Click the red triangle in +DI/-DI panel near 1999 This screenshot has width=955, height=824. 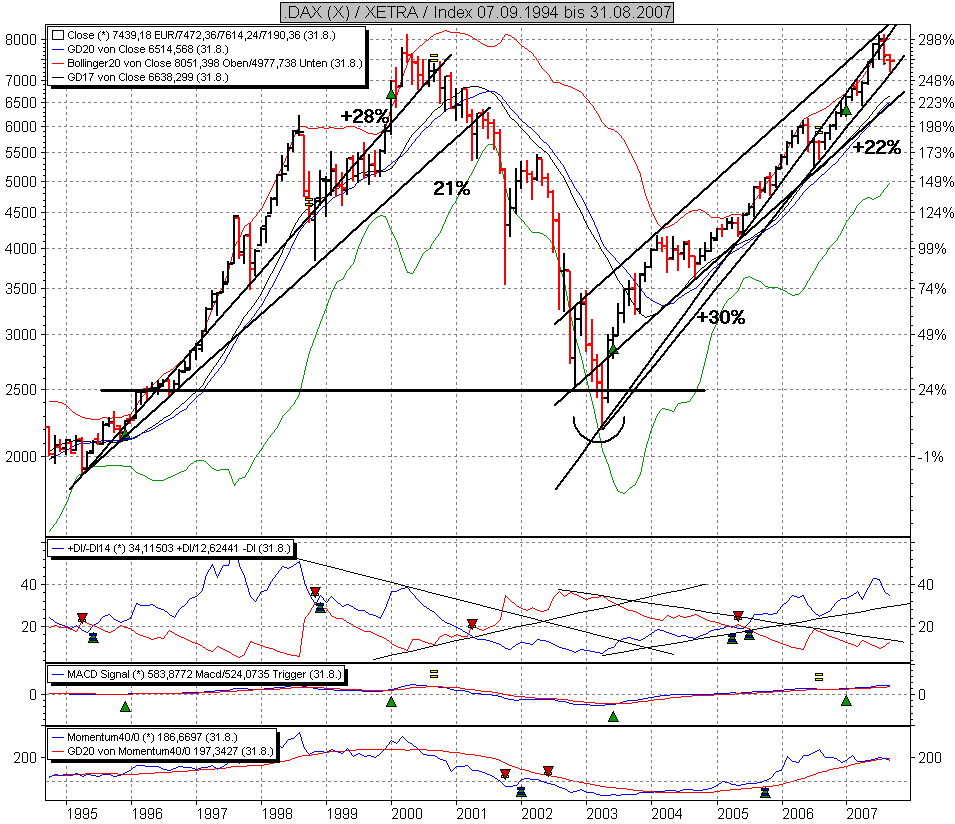click(315, 592)
